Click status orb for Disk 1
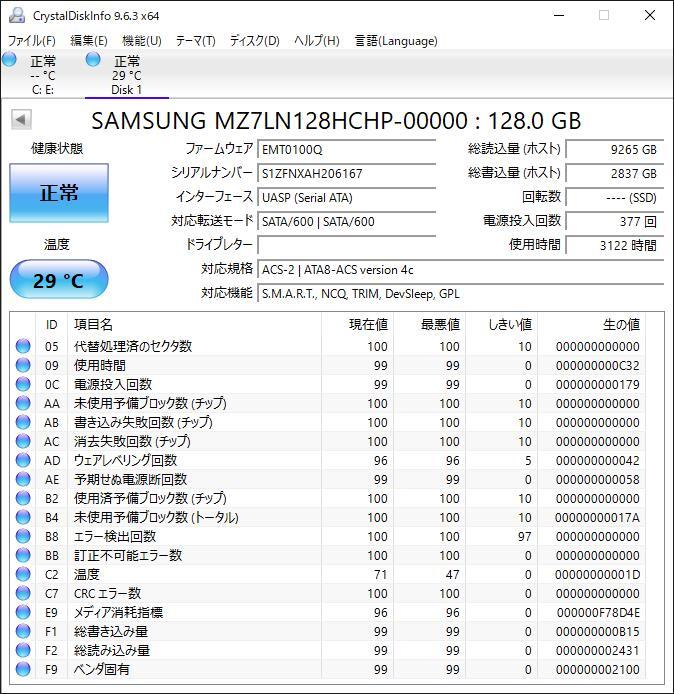Screen dimensions: 674x694 pyautogui.click(x=93, y=59)
